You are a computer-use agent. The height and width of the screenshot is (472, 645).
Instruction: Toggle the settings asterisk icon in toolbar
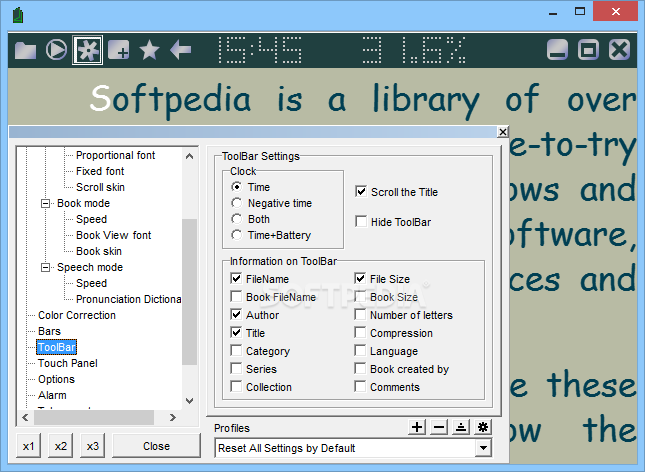point(88,50)
